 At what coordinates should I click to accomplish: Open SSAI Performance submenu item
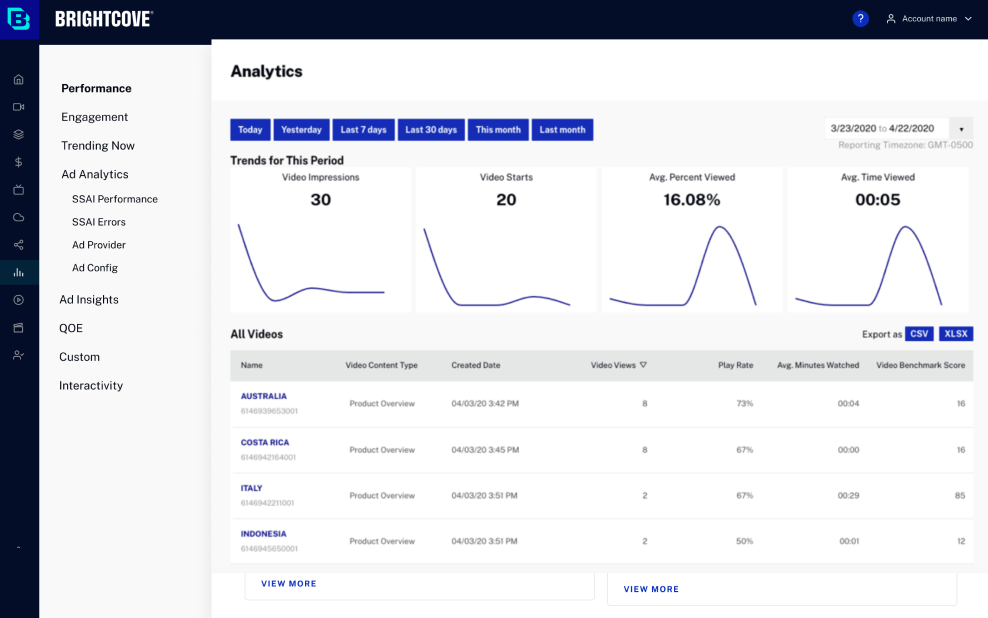115,199
